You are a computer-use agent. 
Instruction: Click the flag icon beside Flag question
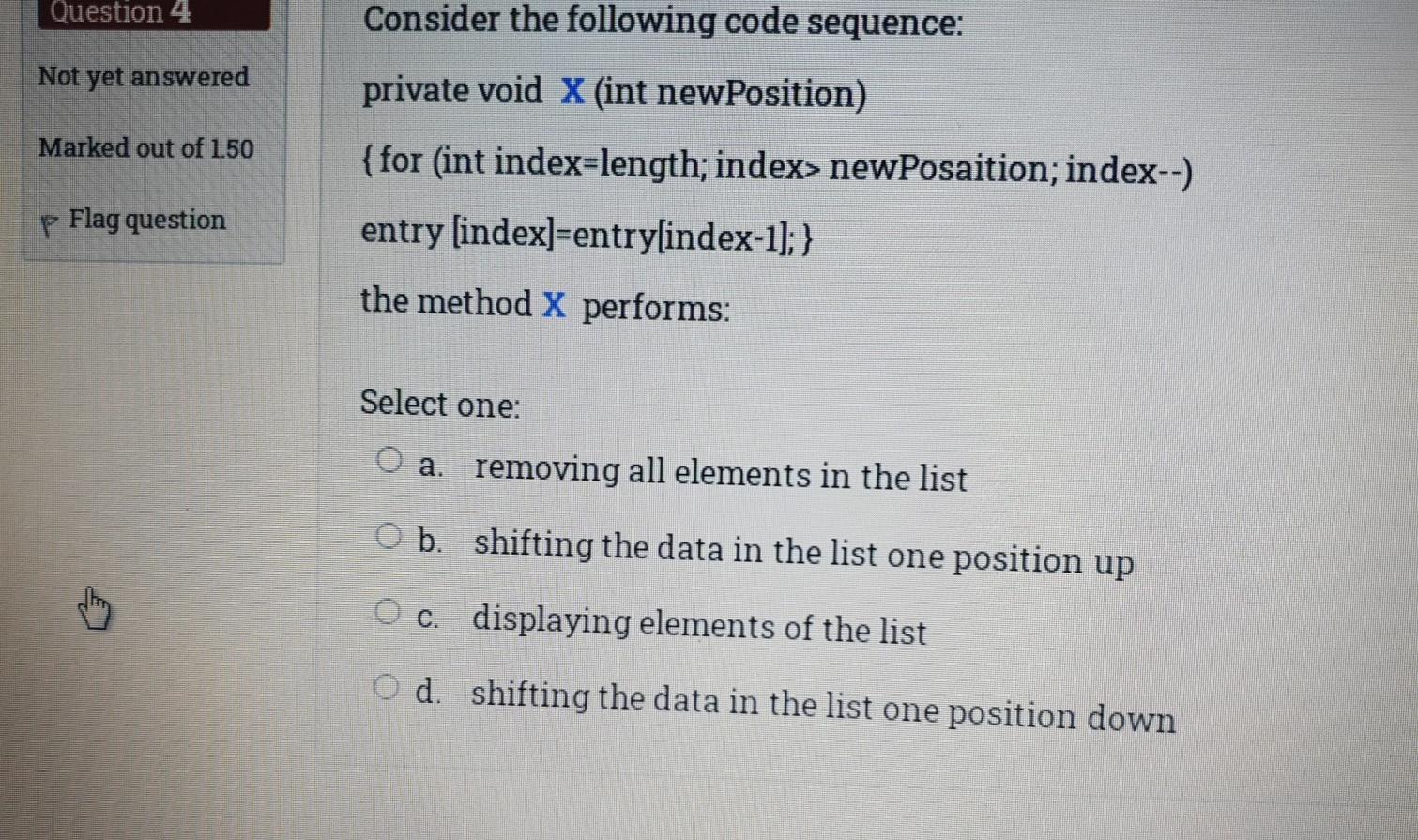tap(50, 221)
